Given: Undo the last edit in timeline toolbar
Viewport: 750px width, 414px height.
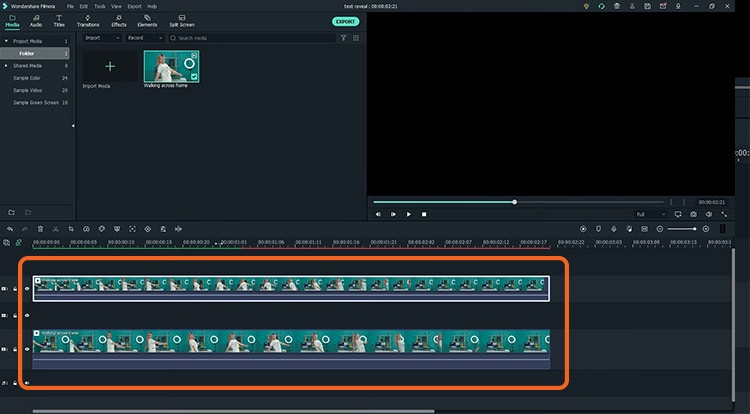Looking at the screenshot, I should click(10, 229).
